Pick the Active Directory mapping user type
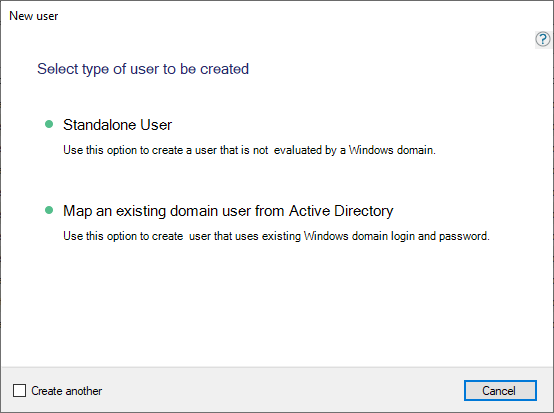Image resolution: width=554 pixels, height=413 pixels. tap(228, 211)
